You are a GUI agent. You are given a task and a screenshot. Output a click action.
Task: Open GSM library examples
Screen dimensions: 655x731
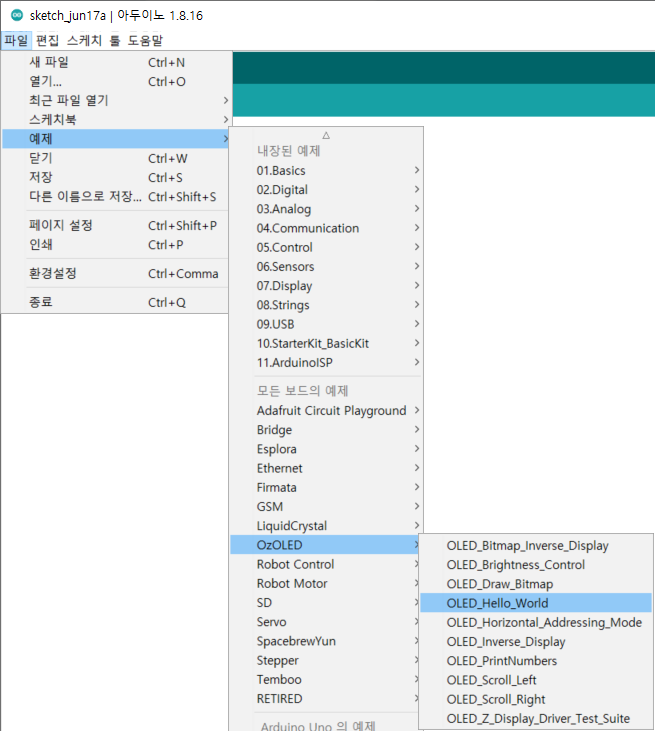coord(326,506)
